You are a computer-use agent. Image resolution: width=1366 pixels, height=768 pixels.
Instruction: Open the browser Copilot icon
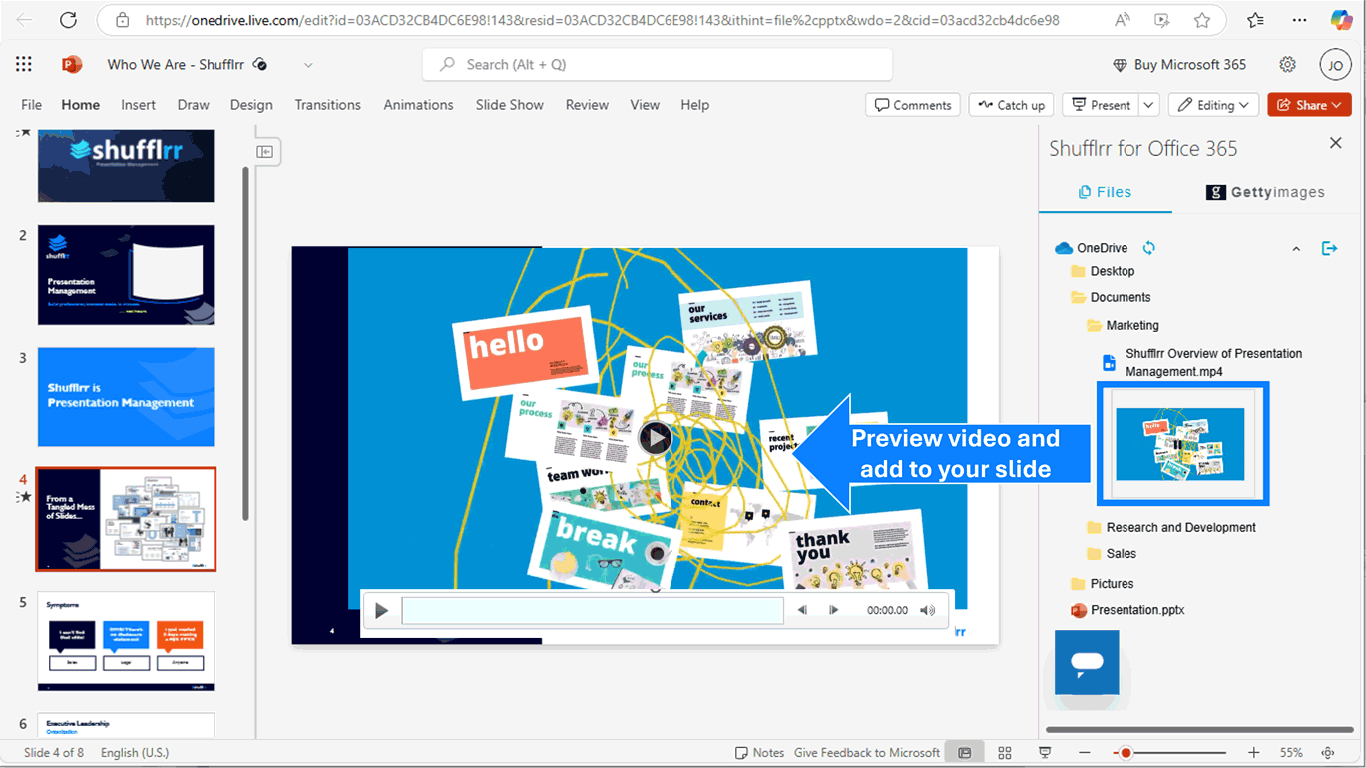pyautogui.click(x=1341, y=20)
